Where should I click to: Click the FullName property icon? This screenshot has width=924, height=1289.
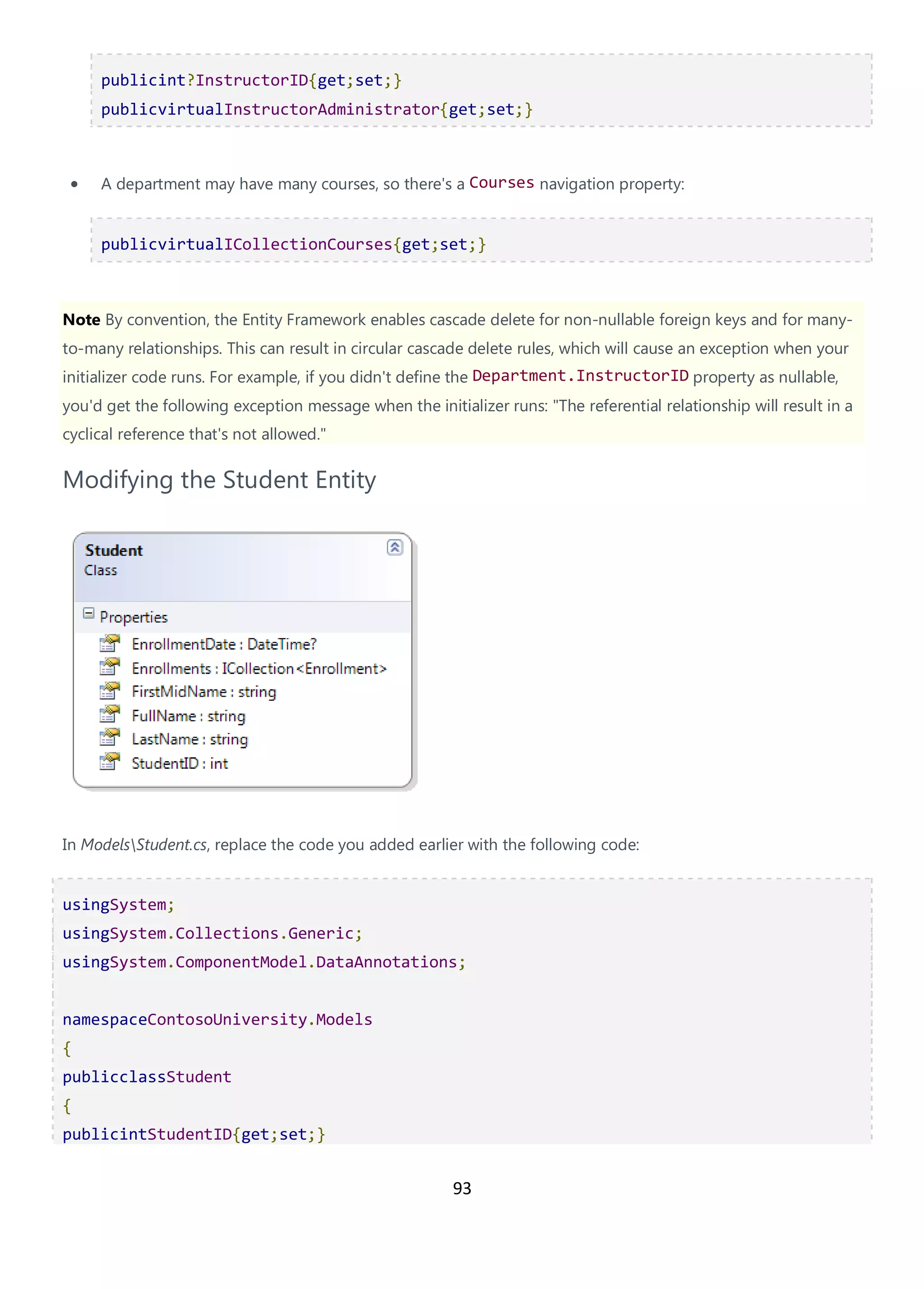click(110, 714)
